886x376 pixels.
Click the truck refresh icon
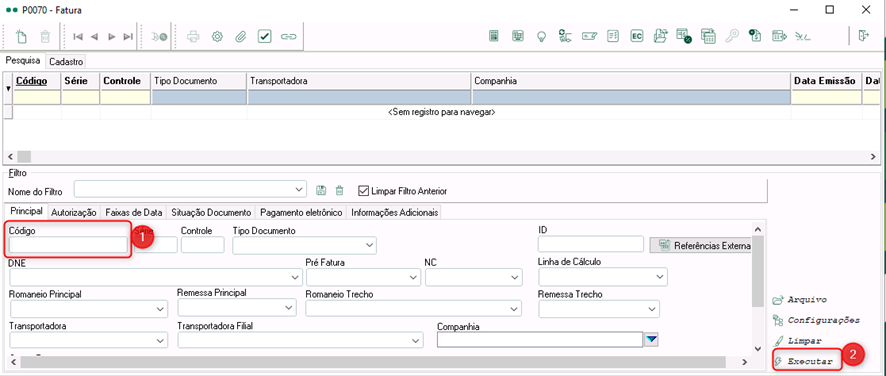pos(565,36)
